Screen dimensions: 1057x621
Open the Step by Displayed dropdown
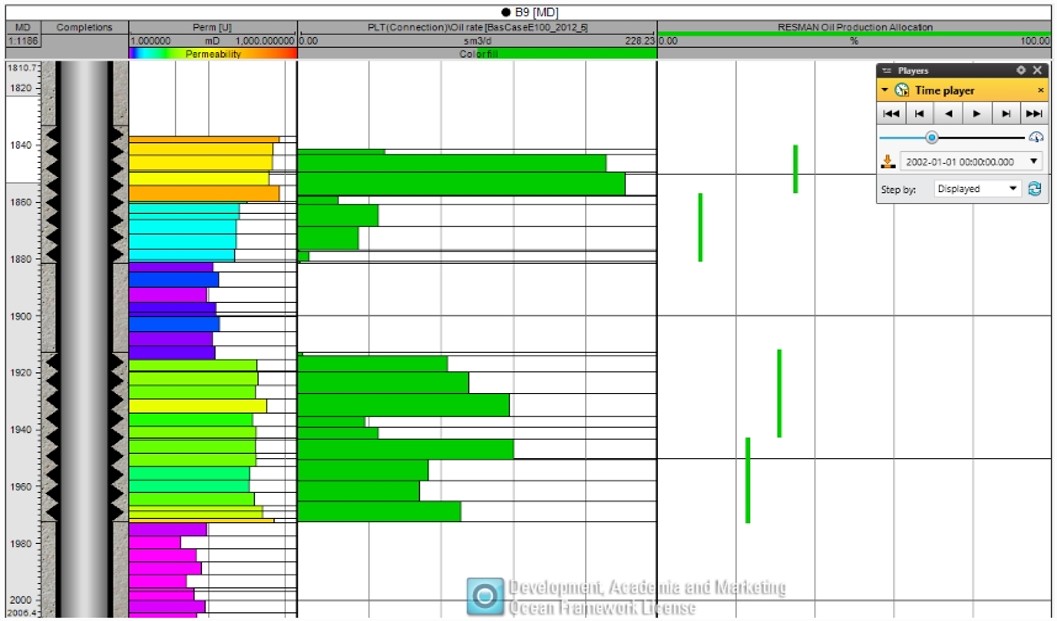coord(1013,188)
